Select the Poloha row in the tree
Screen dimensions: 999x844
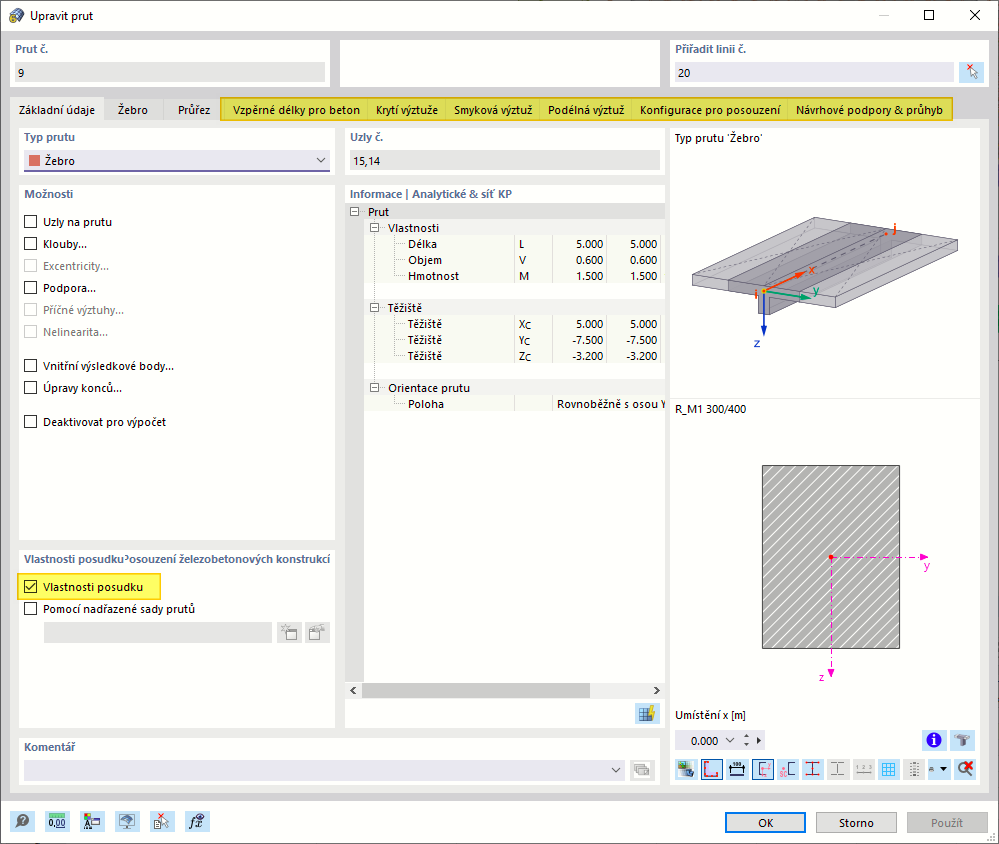pos(514,403)
